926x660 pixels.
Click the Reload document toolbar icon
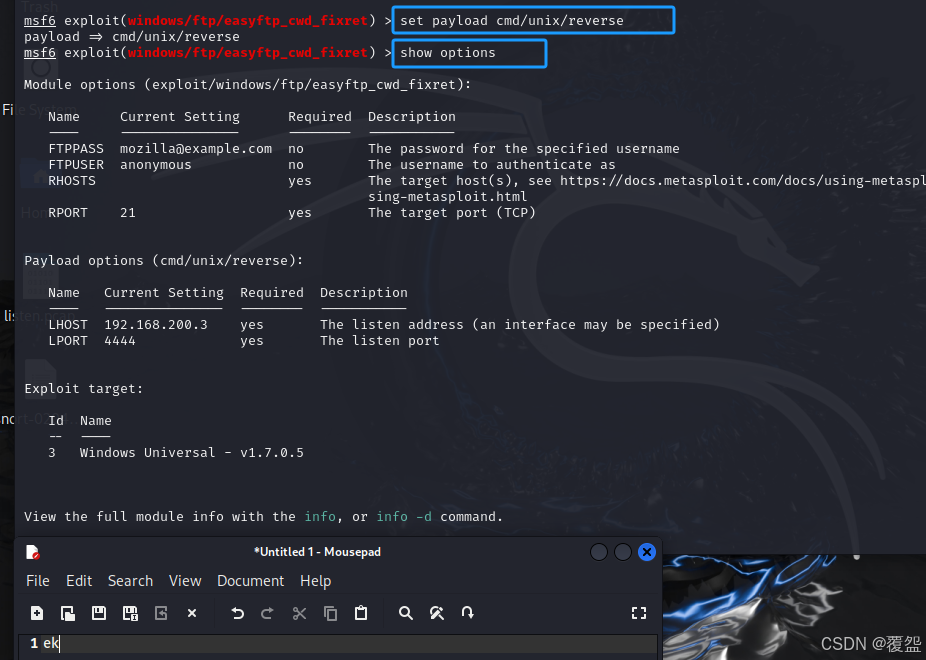tap(161, 613)
